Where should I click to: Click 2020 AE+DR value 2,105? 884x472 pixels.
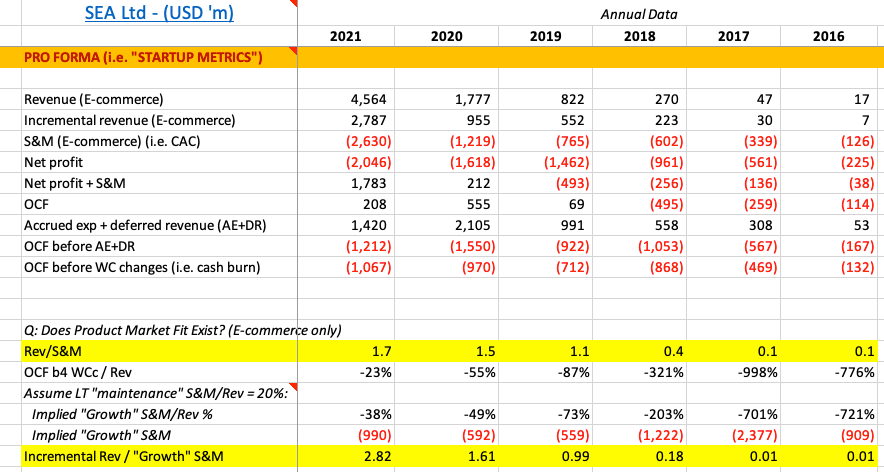point(473,226)
